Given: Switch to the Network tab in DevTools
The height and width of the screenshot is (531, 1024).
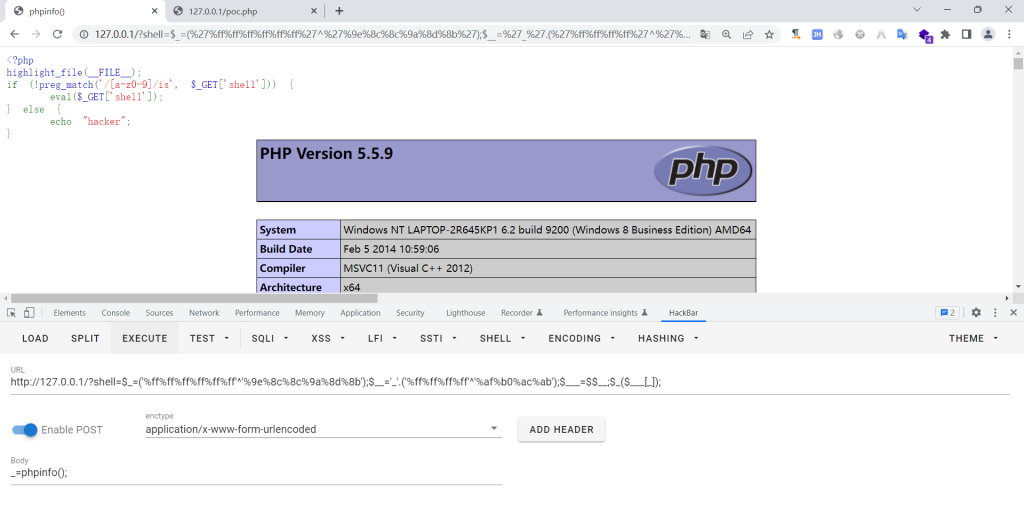Looking at the screenshot, I should tap(204, 313).
